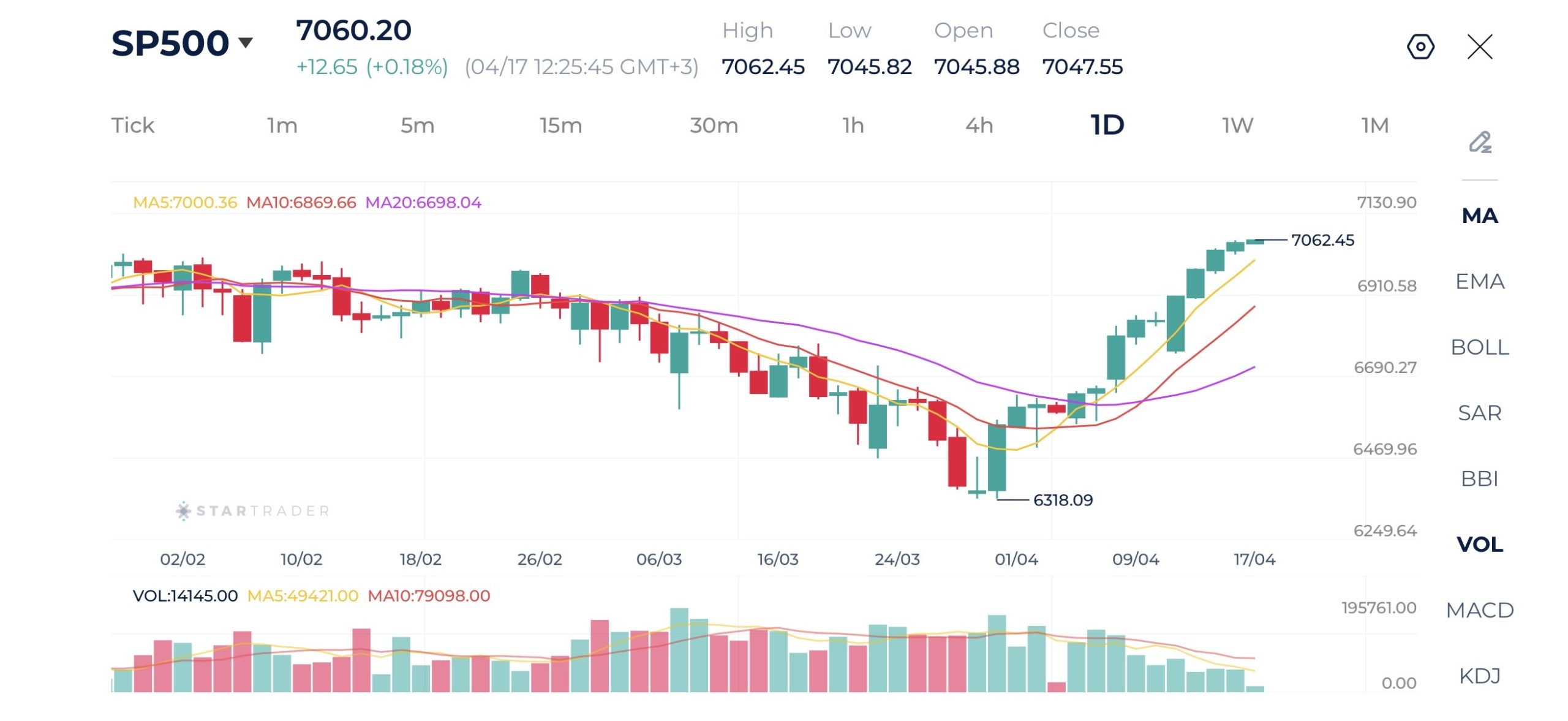Close the SP500 chart view

point(1479,47)
